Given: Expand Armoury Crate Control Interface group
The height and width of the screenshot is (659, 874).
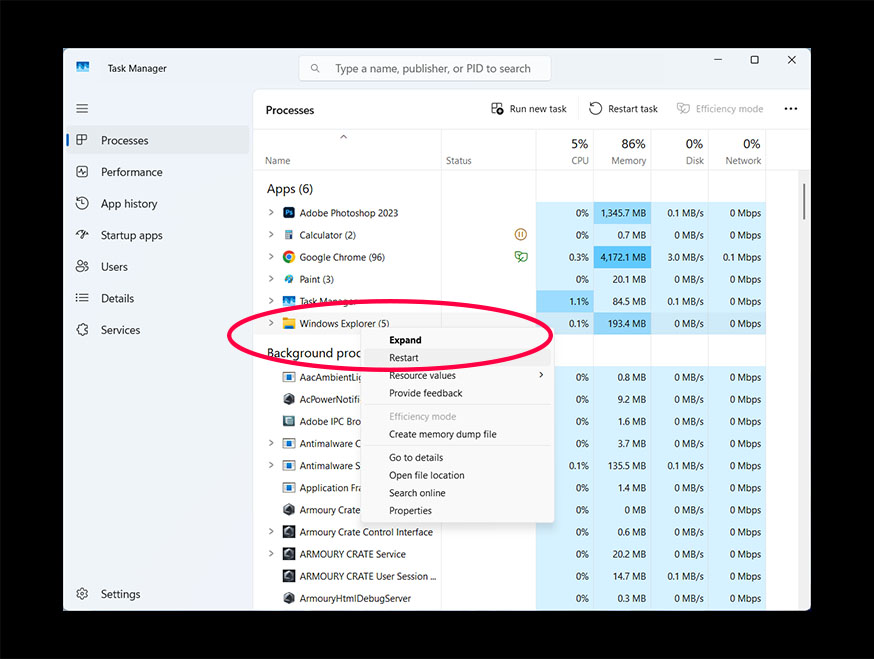Looking at the screenshot, I should coord(271,531).
